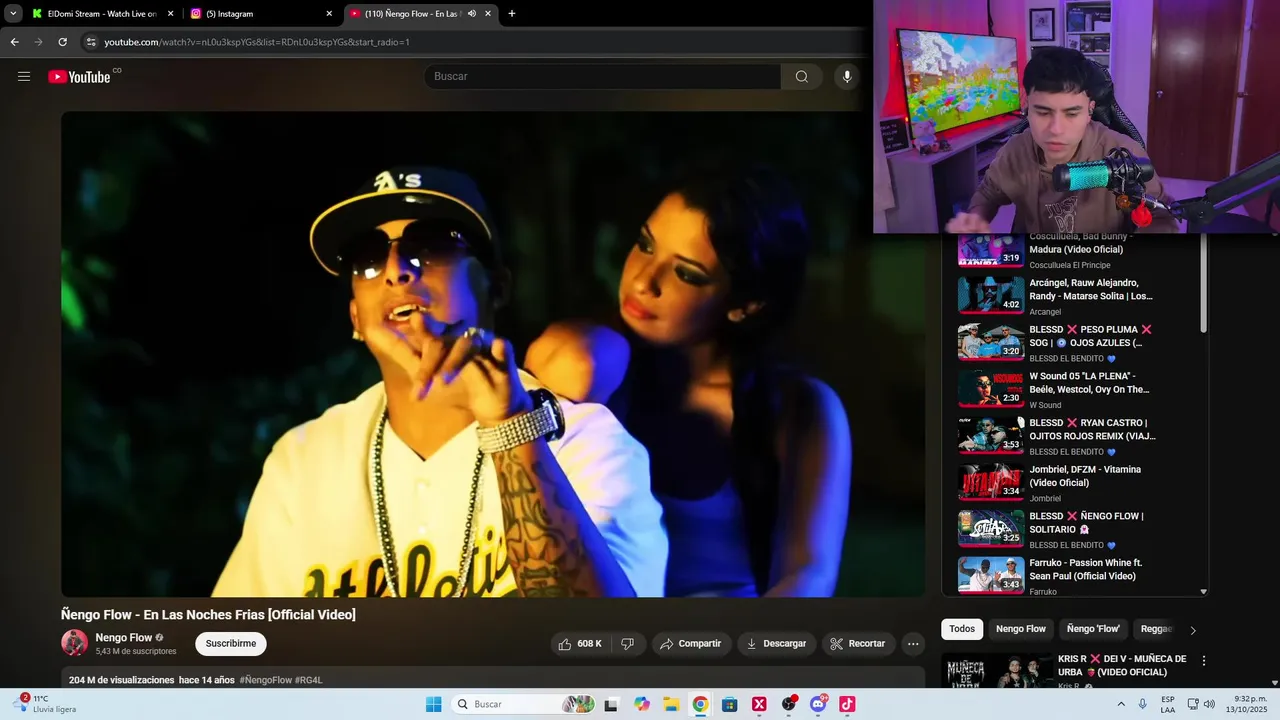Show hidden system tray icons chevron
The height and width of the screenshot is (720, 1280).
pyautogui.click(x=1121, y=704)
